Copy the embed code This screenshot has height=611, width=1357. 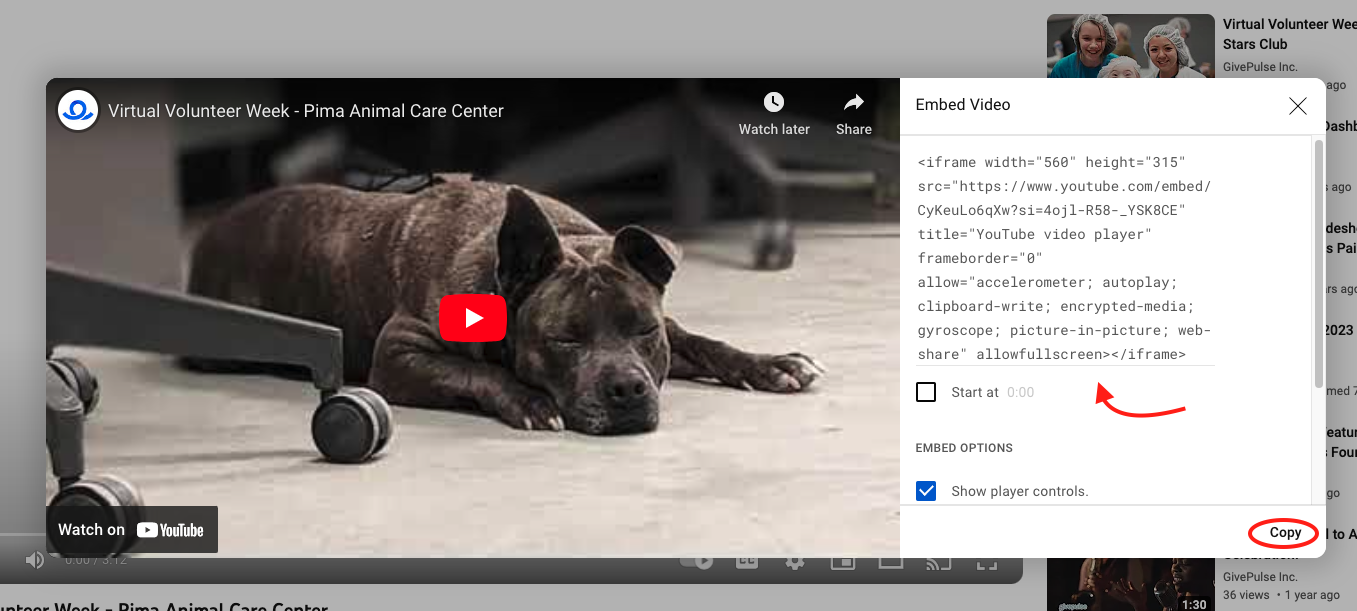pos(1285,533)
